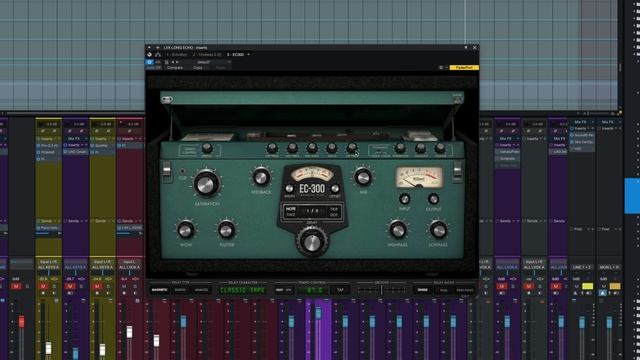
Task: Click the Compare button
Action: tap(175, 68)
